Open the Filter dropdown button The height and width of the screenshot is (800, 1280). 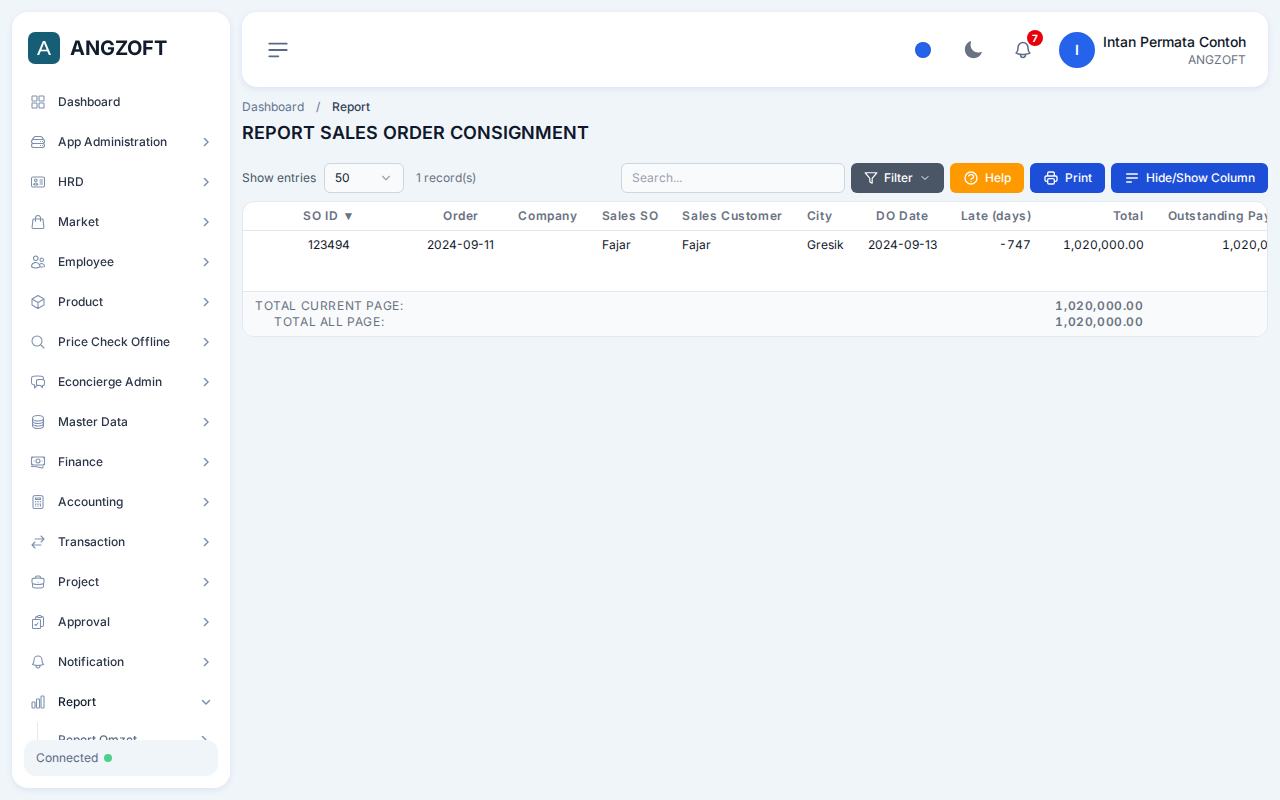tap(897, 178)
